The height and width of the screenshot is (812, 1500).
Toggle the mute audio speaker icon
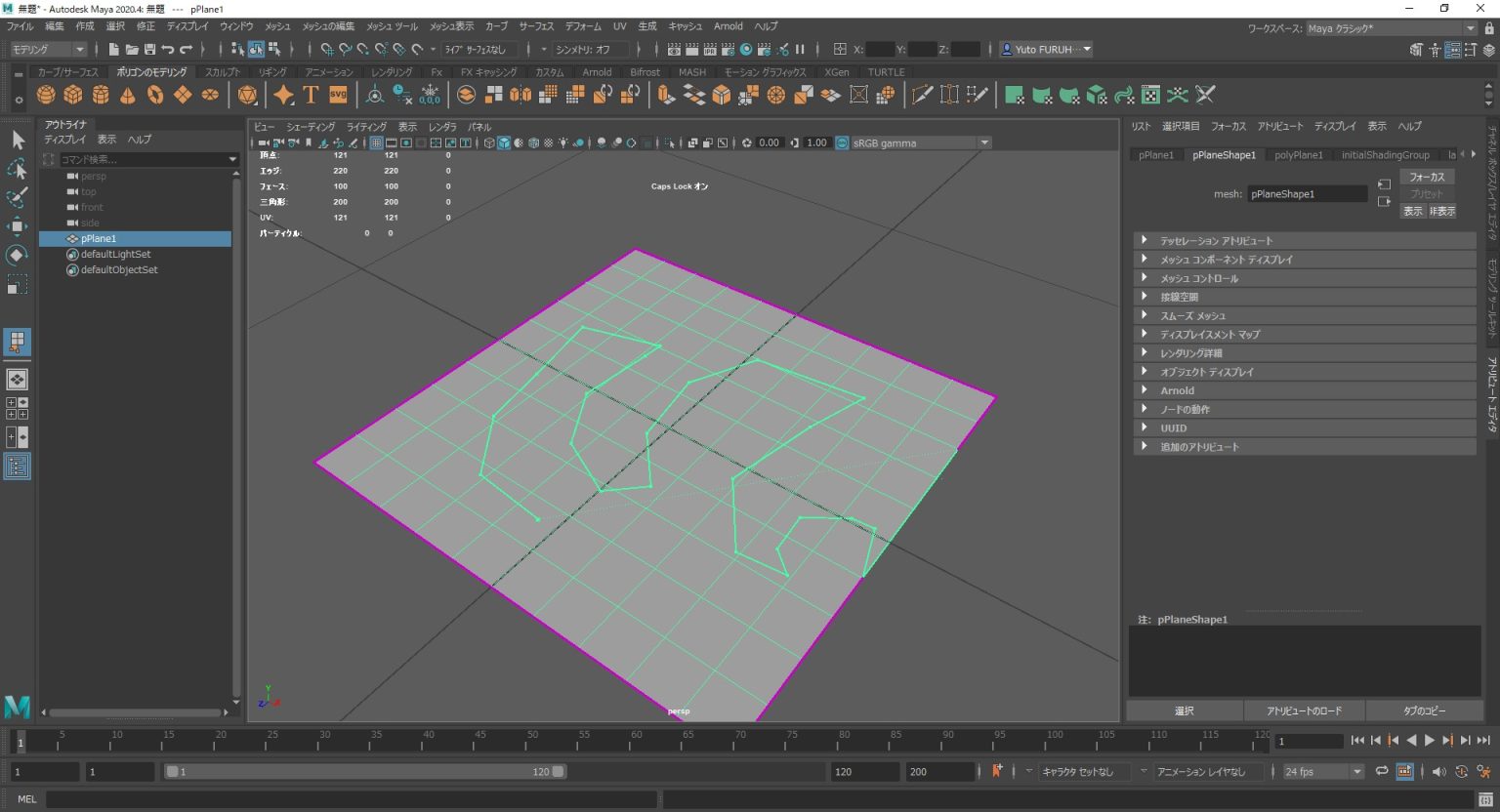[x=1438, y=771]
